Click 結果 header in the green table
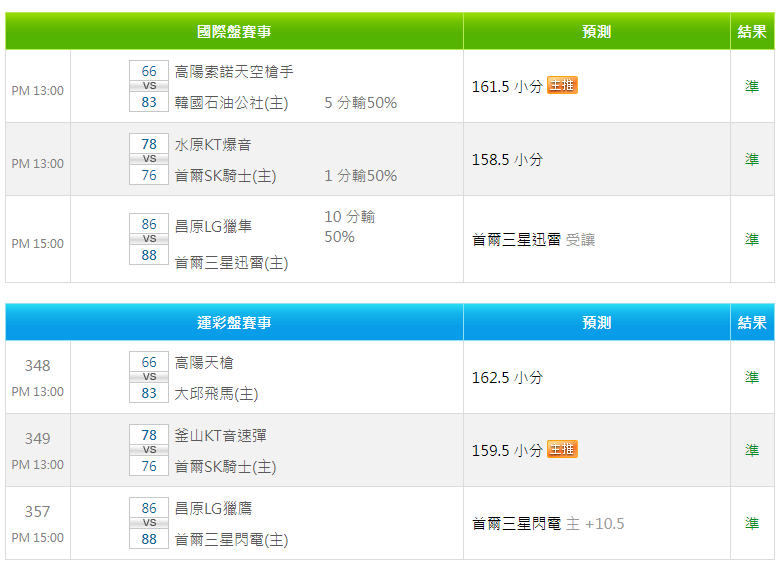 (752, 31)
